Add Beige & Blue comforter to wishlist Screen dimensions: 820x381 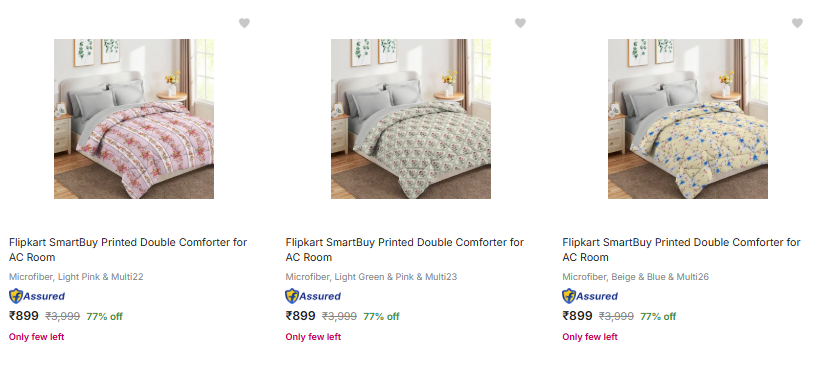(797, 23)
